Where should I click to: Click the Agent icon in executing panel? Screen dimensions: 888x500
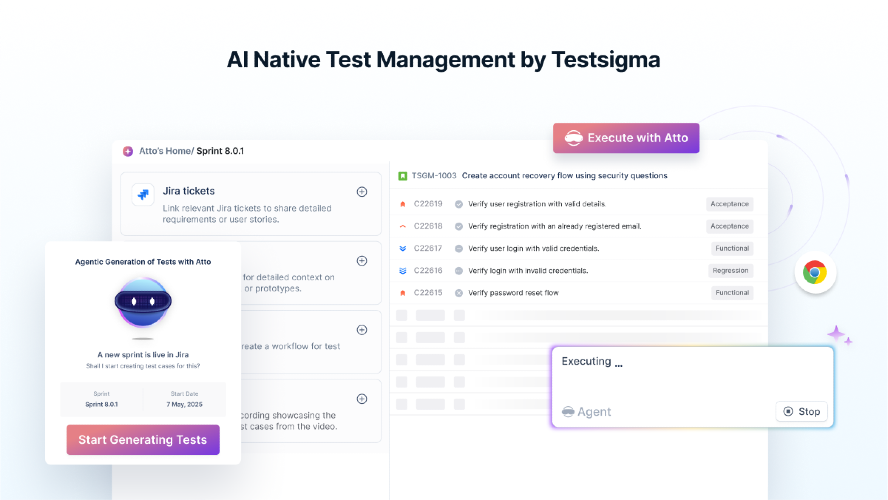coord(568,412)
